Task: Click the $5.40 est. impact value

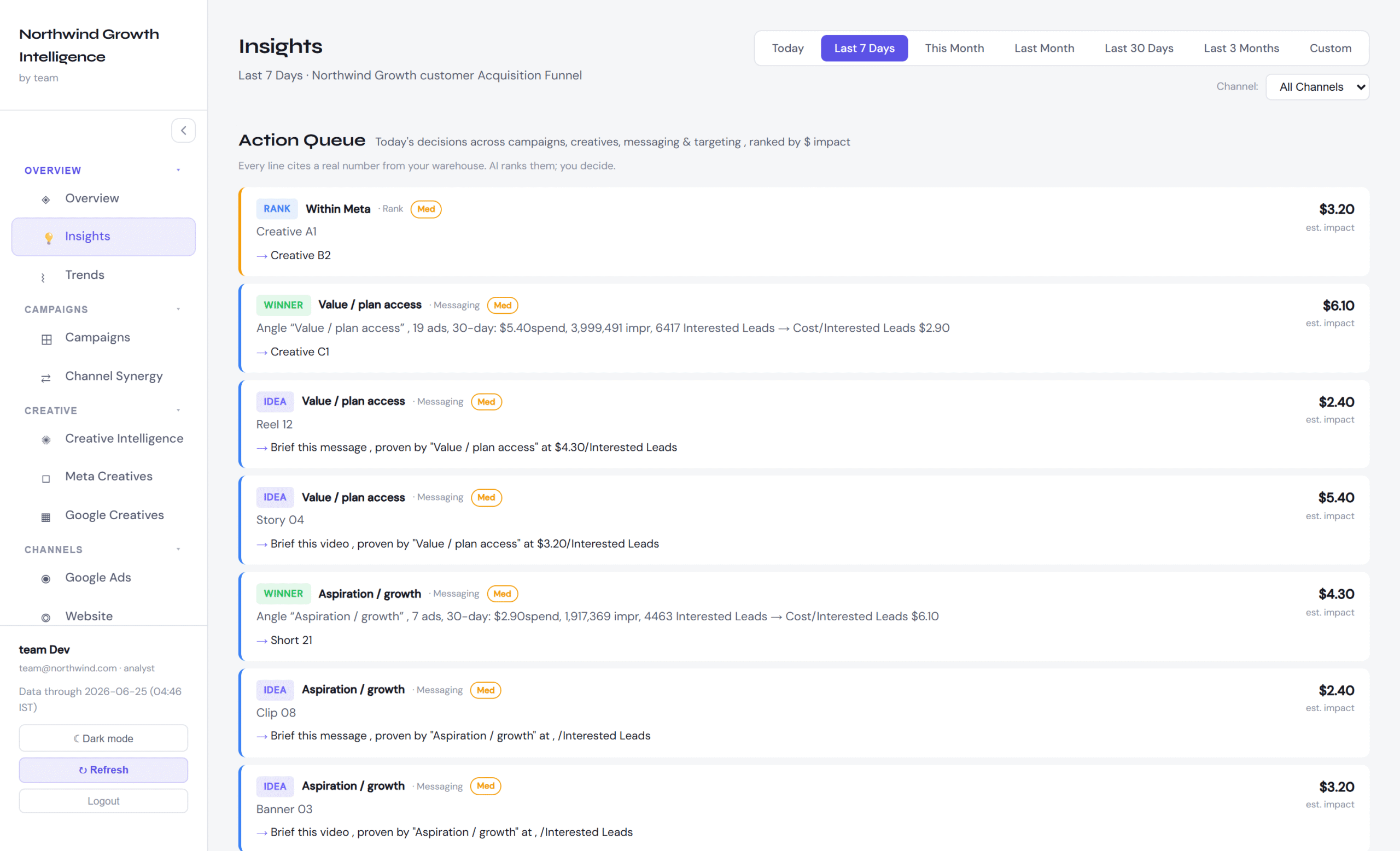Action: (x=1337, y=497)
